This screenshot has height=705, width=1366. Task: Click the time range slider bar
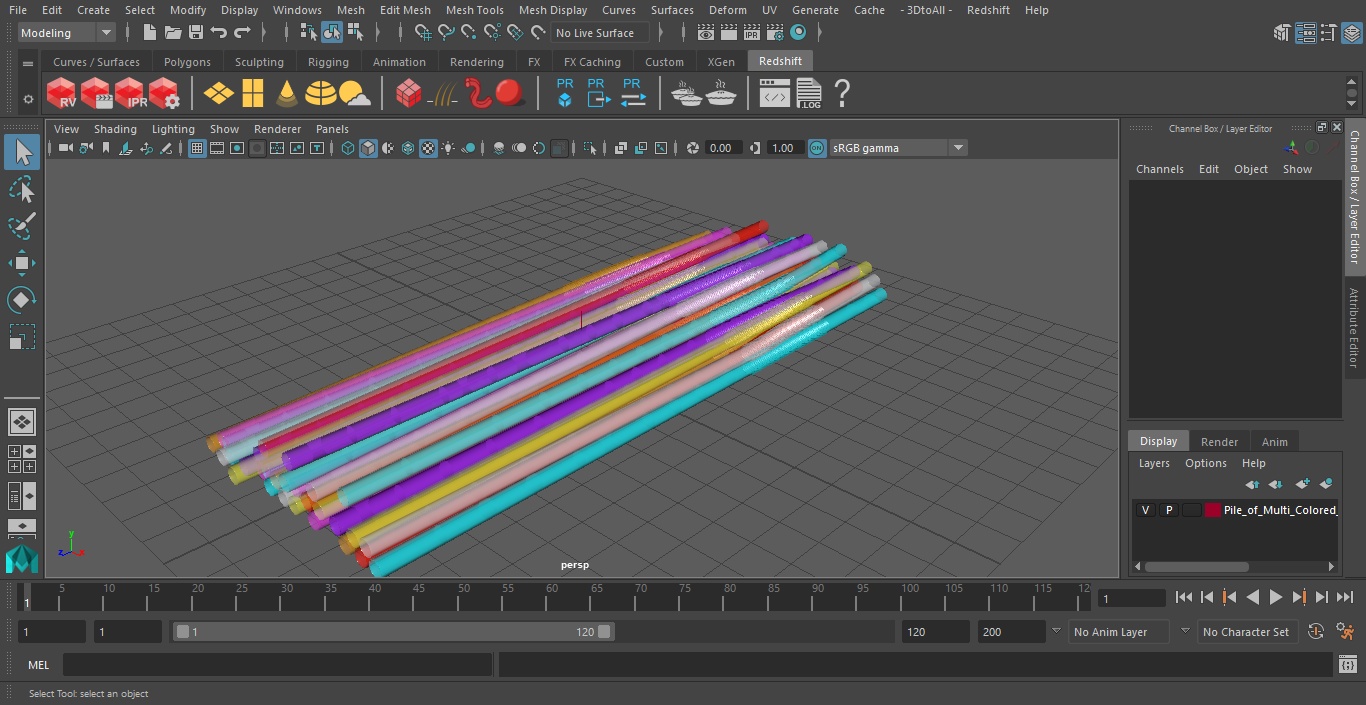tap(394, 632)
